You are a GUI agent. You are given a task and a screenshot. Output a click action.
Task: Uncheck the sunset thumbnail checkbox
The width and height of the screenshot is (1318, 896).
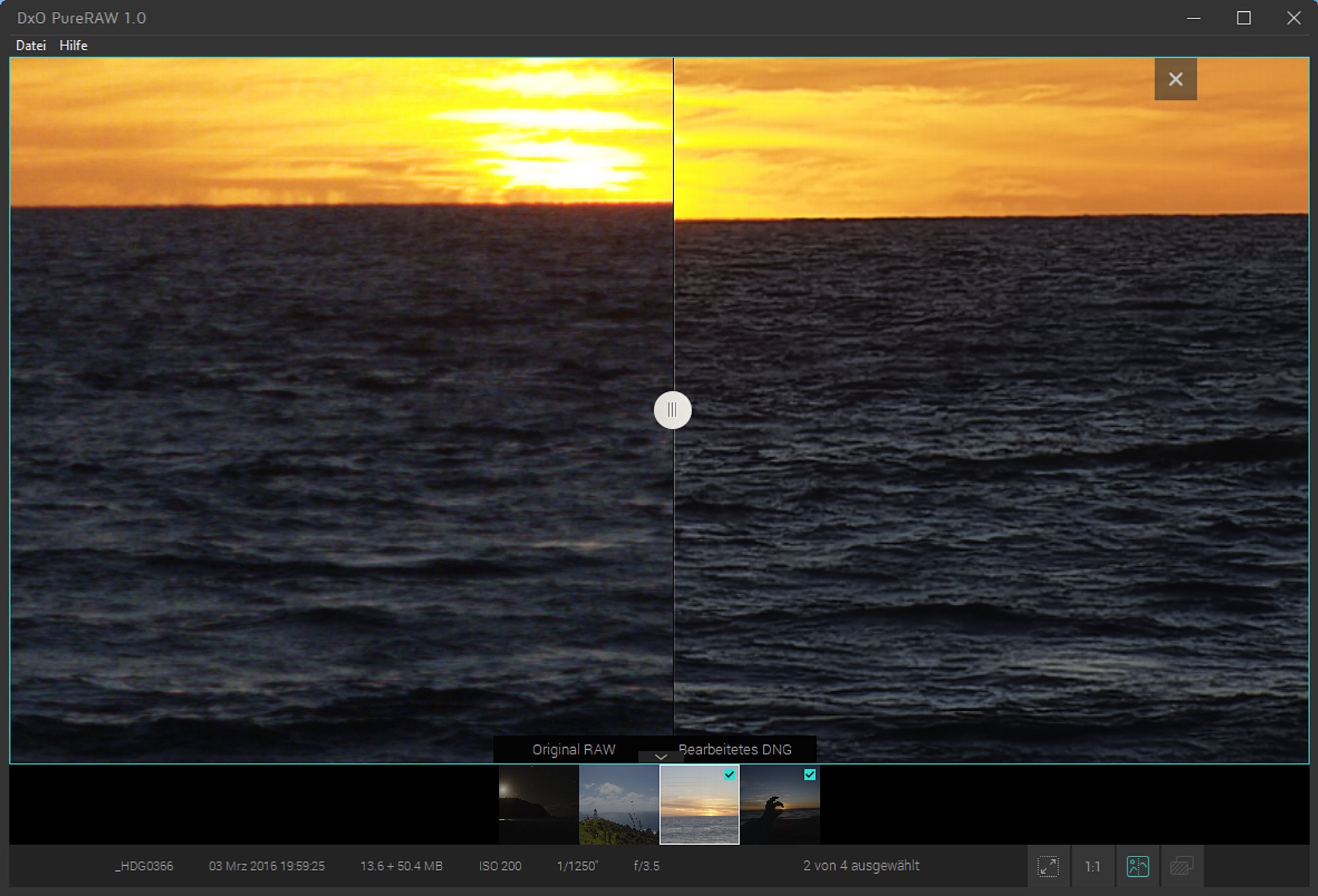pyautogui.click(x=730, y=775)
